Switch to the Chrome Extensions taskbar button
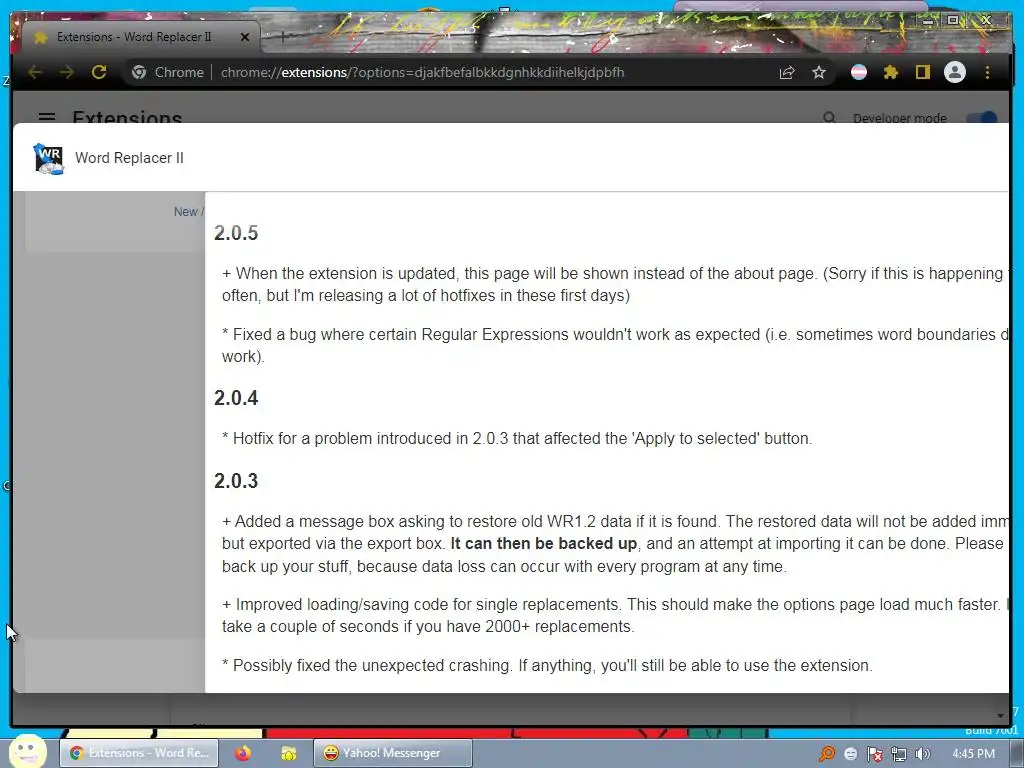Screen dimensions: 1024x768 point(139,753)
